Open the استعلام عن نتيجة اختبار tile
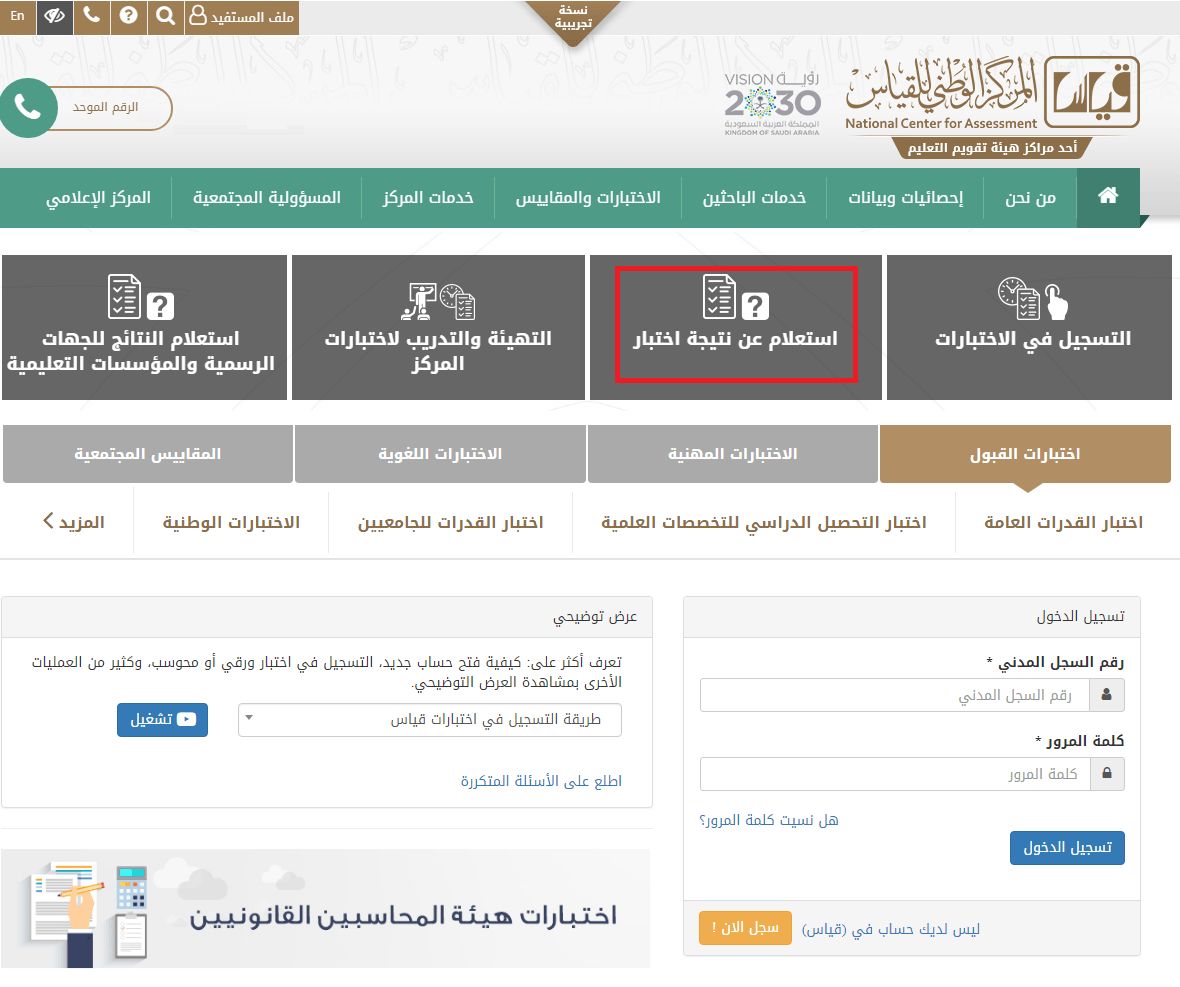 (x=735, y=326)
